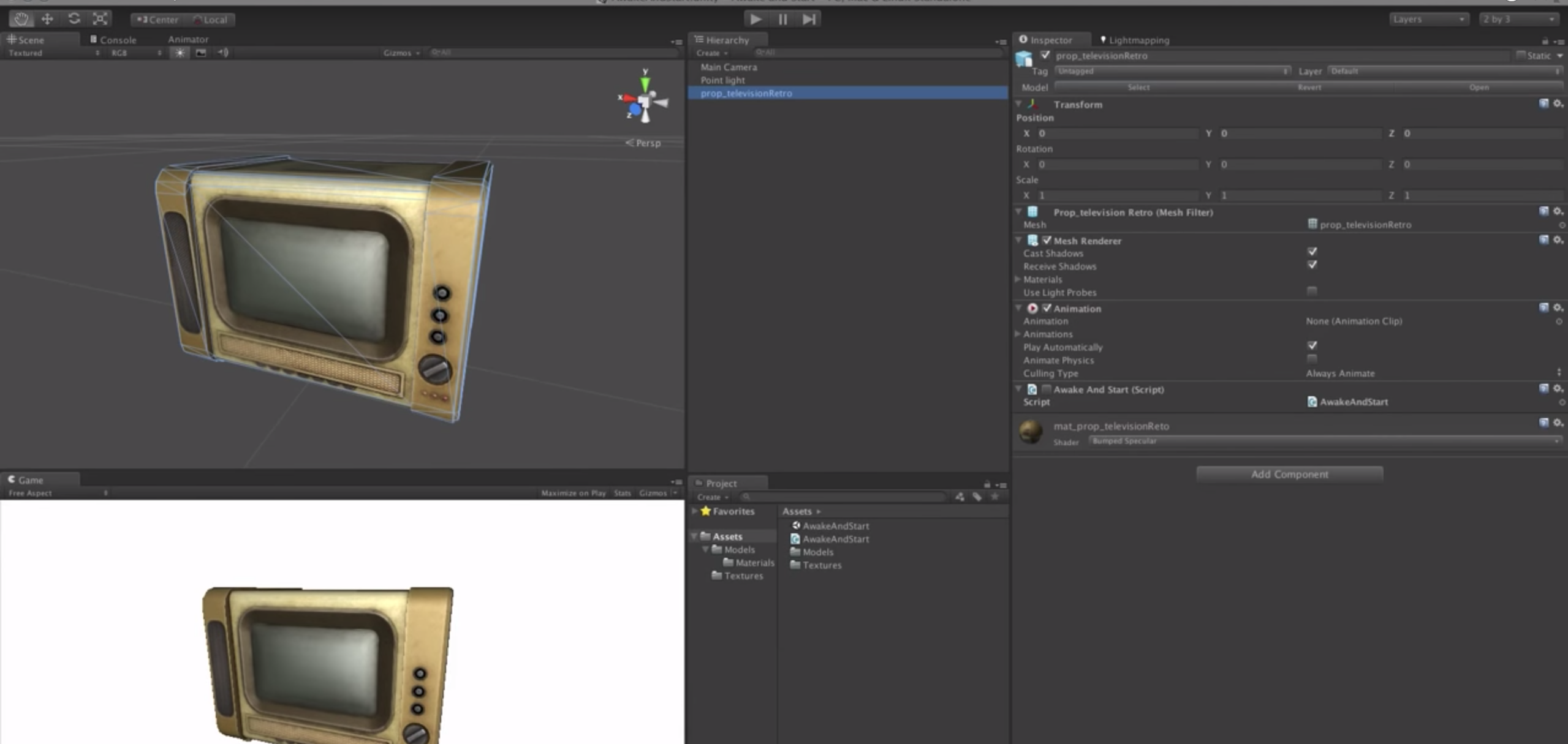Disable the Animation component checkbox
Image resolution: width=1568 pixels, height=744 pixels.
pyautogui.click(x=1047, y=308)
